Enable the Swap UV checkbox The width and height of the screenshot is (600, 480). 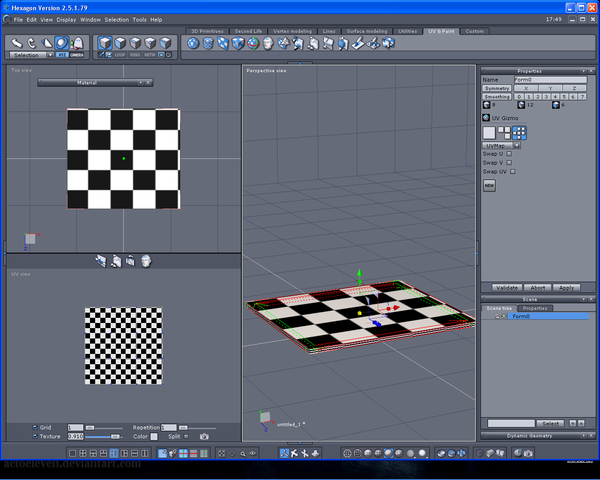click(x=513, y=171)
